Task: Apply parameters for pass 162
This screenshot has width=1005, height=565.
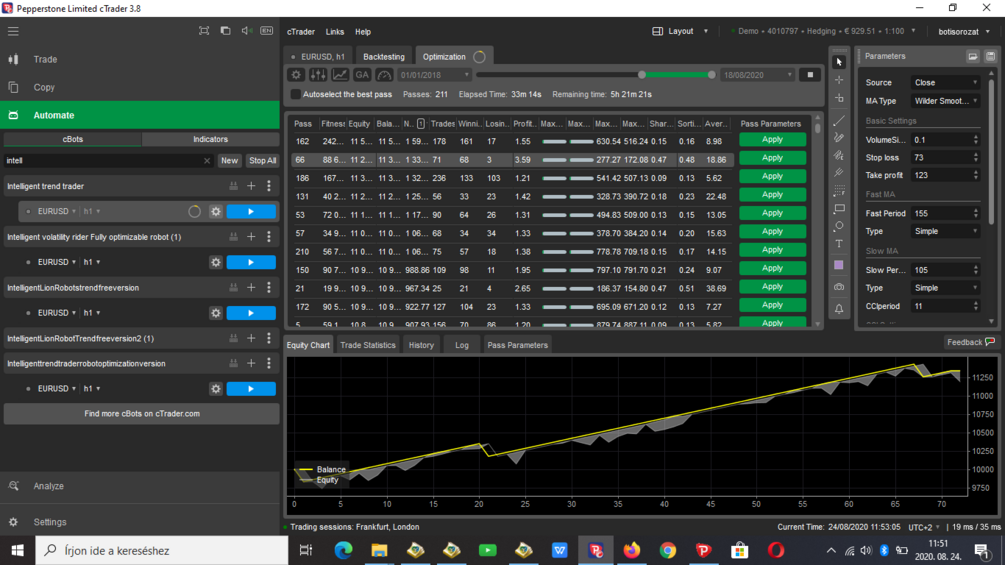Action: (x=772, y=140)
